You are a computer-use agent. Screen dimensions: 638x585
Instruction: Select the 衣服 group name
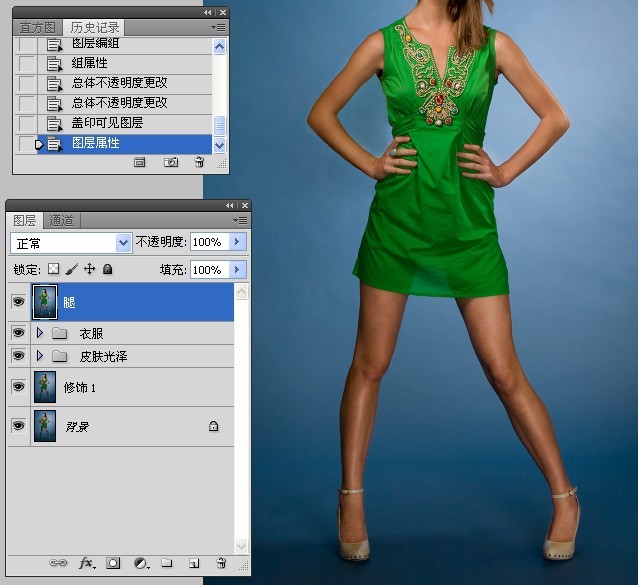click(91, 334)
